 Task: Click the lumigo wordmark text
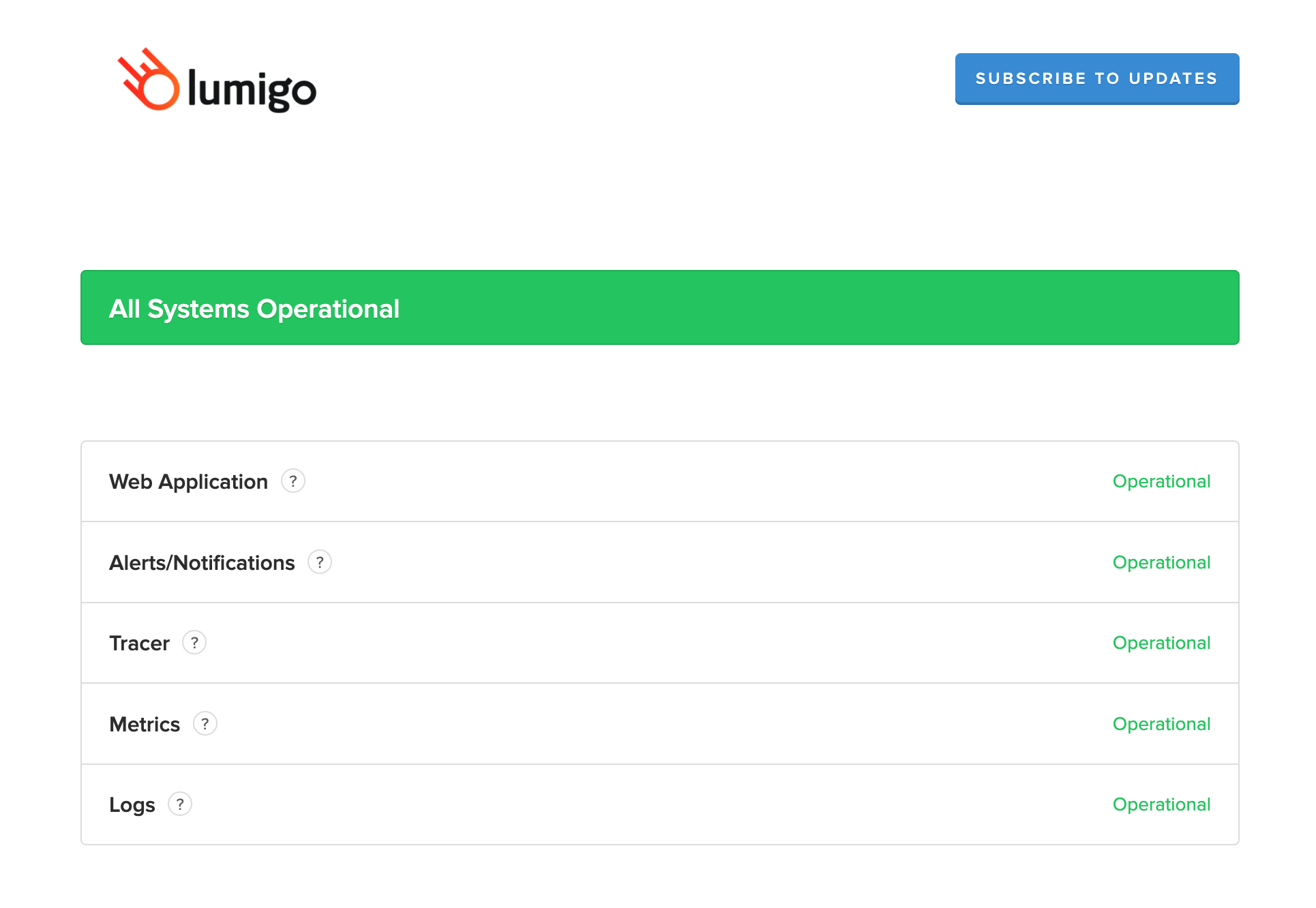252,89
